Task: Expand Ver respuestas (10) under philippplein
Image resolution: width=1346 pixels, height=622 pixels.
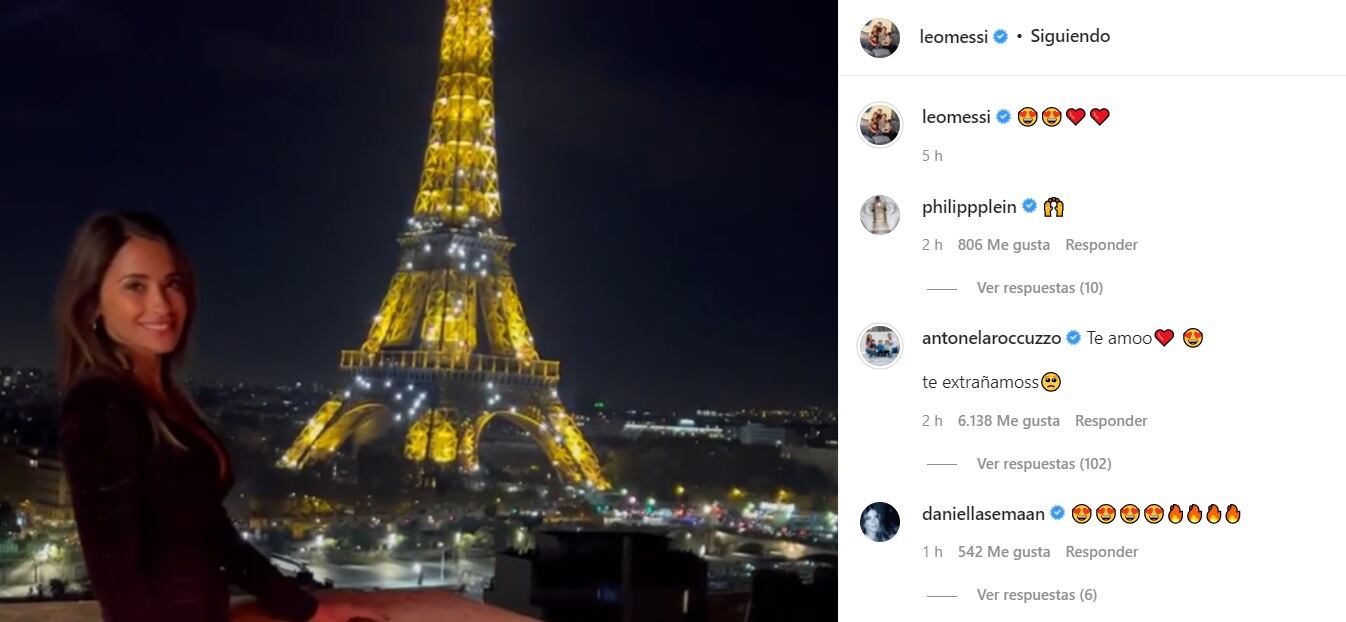Action: click(x=1039, y=288)
